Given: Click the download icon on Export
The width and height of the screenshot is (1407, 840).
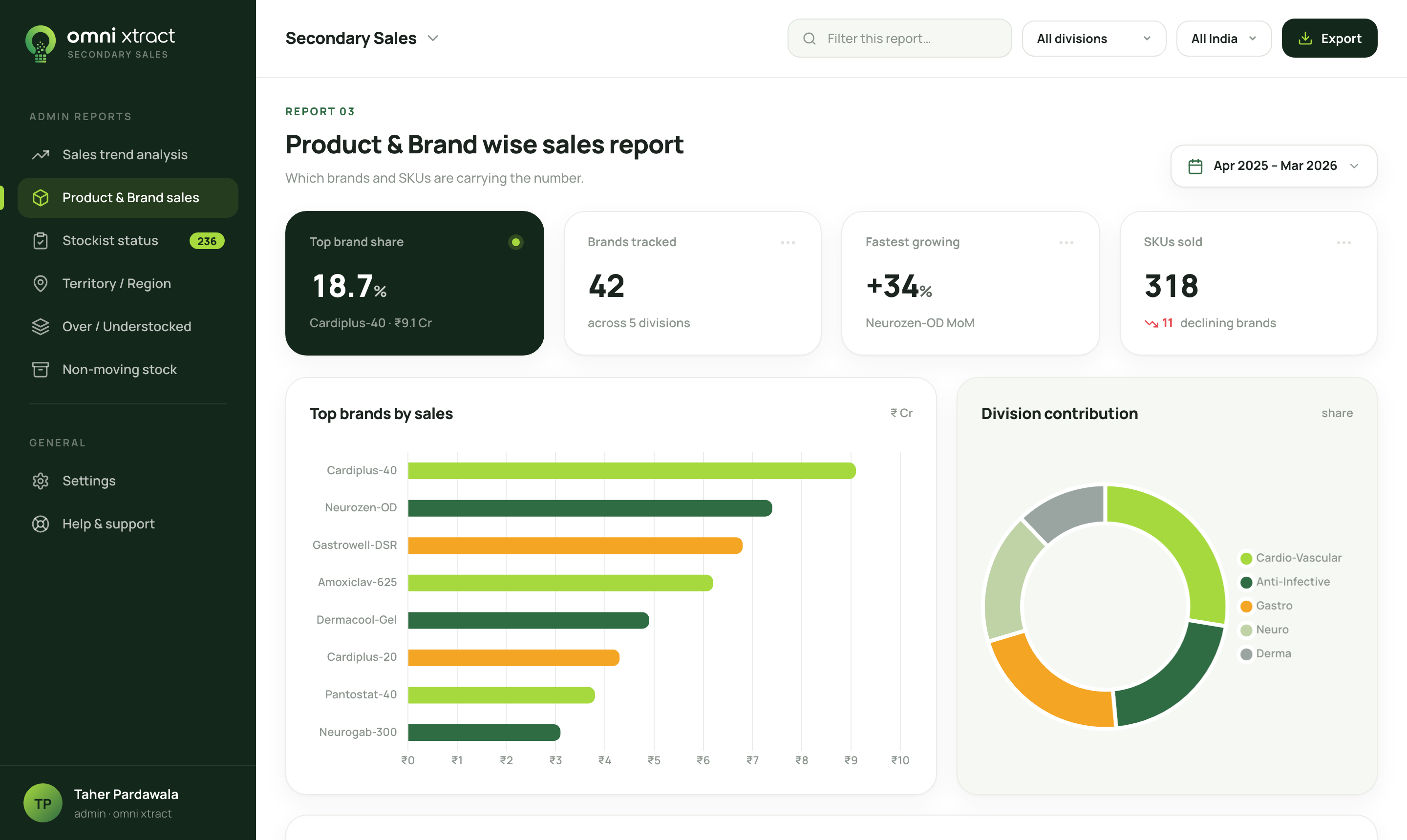Looking at the screenshot, I should [x=1304, y=39].
